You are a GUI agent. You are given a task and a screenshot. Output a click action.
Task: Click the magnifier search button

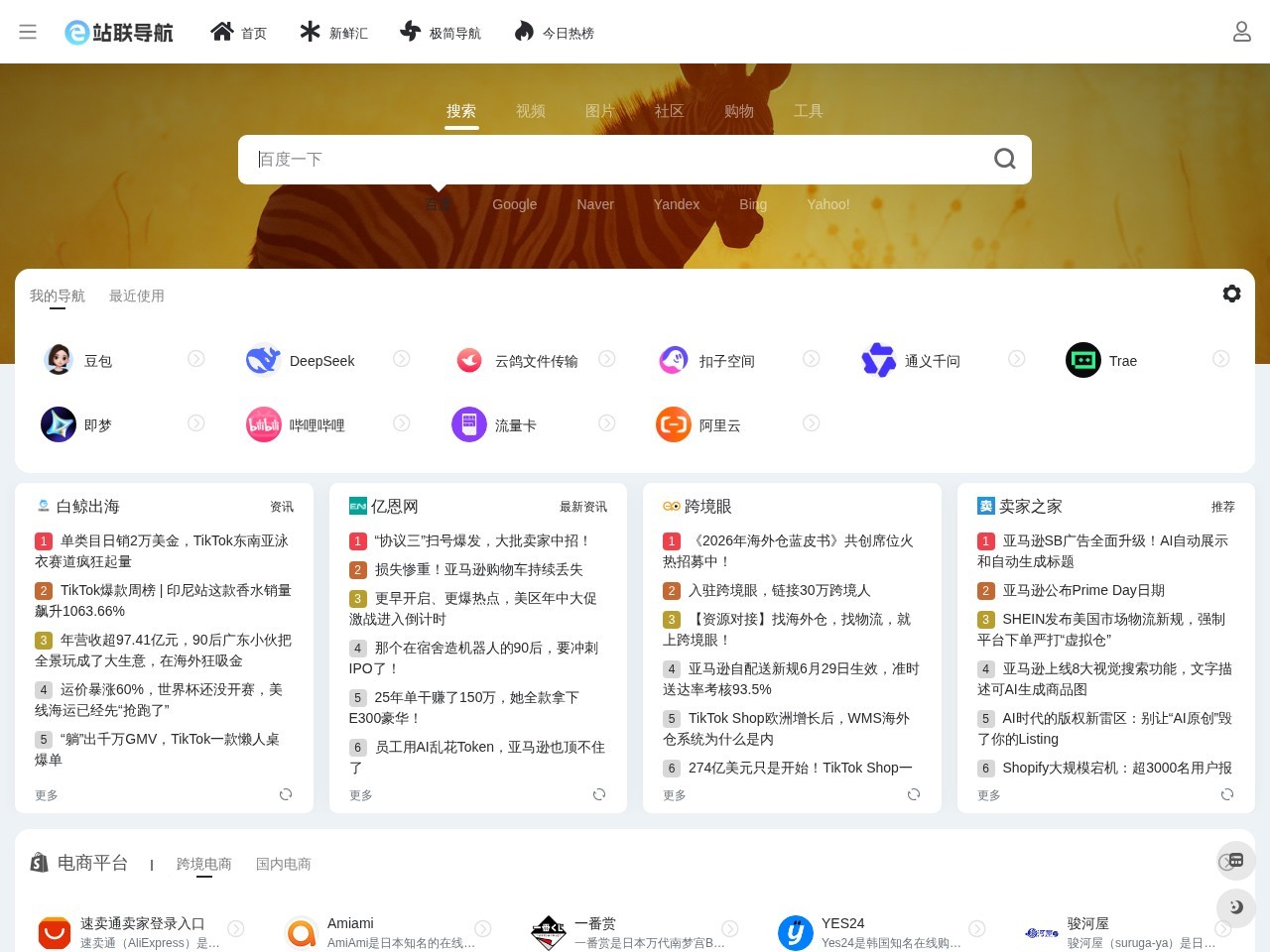(x=1004, y=159)
